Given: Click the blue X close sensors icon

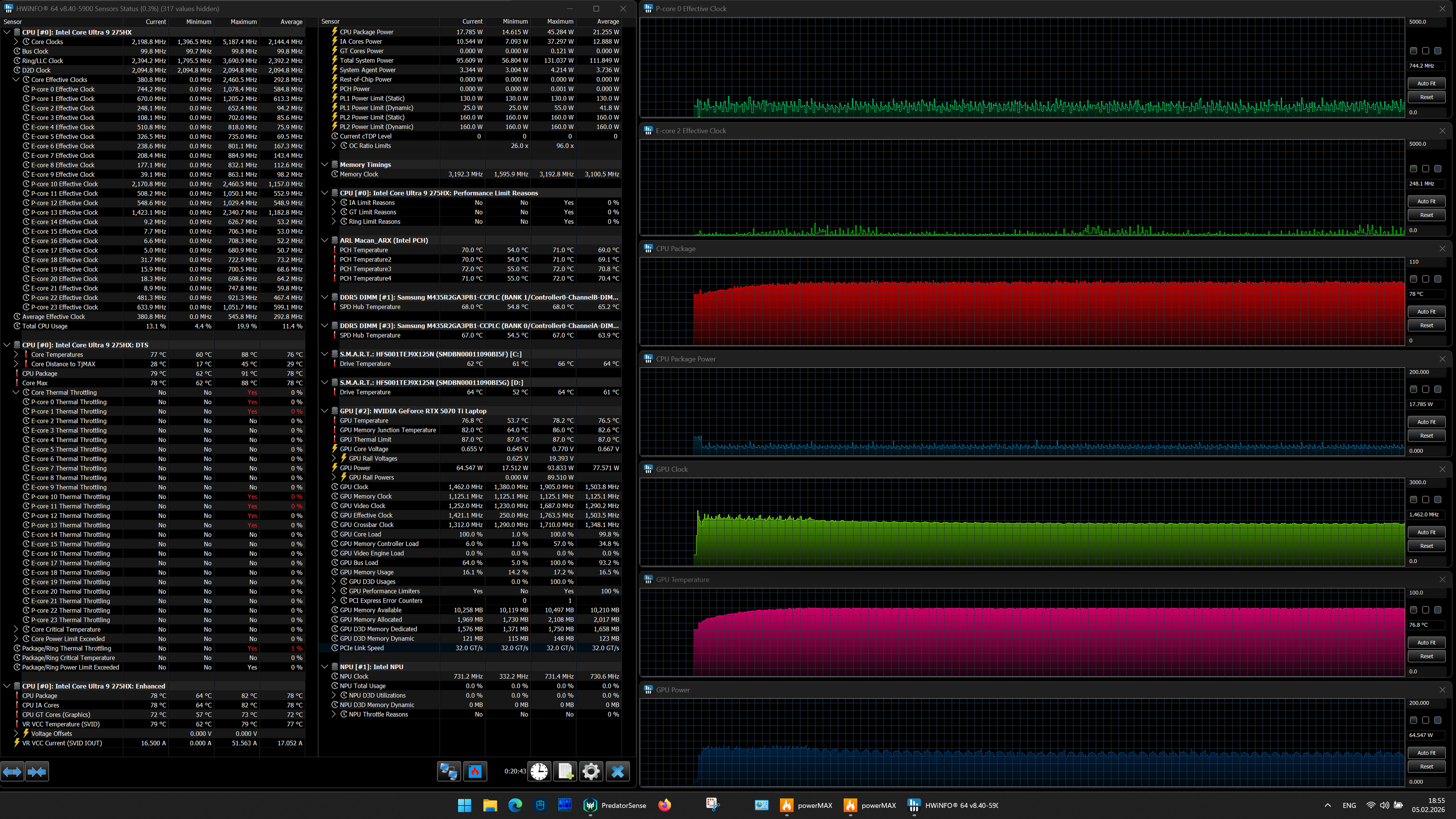Looking at the screenshot, I should click(x=618, y=771).
